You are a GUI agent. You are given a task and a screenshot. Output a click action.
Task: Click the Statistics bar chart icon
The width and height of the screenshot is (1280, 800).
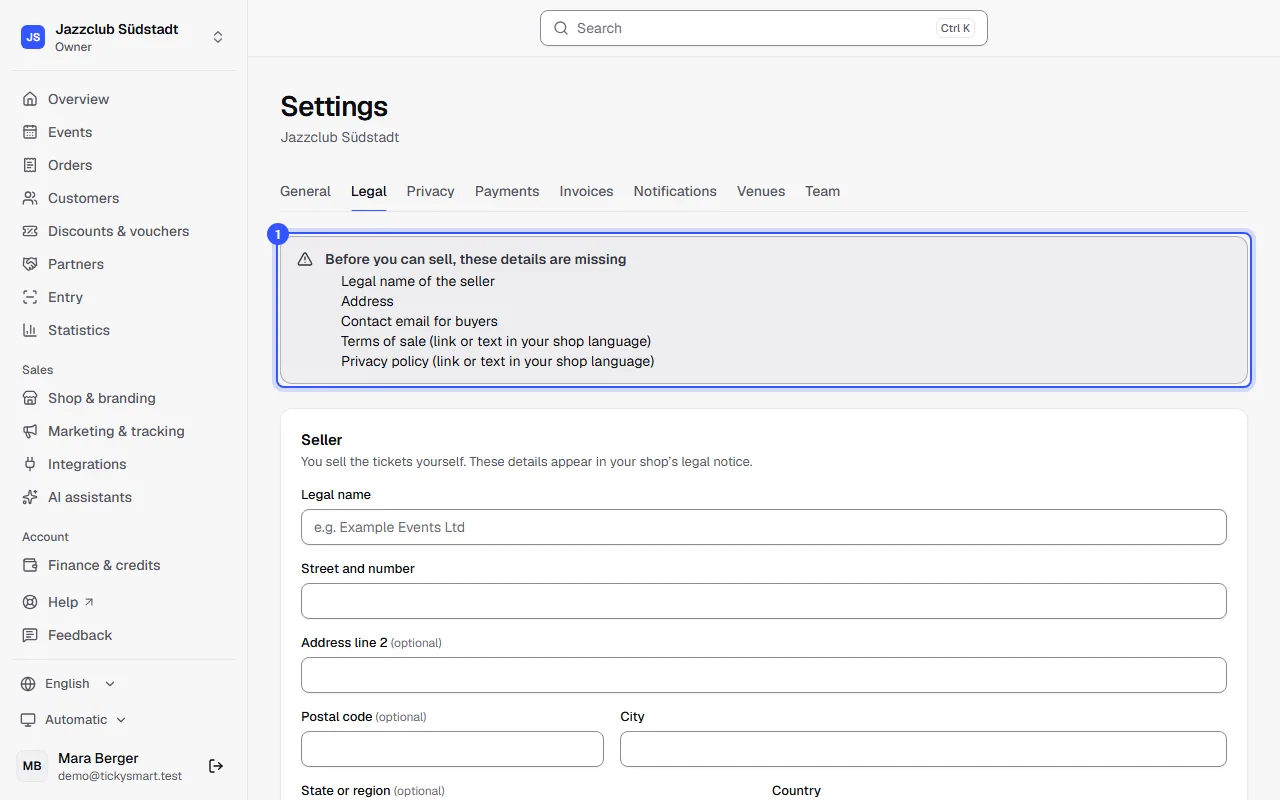(x=30, y=330)
